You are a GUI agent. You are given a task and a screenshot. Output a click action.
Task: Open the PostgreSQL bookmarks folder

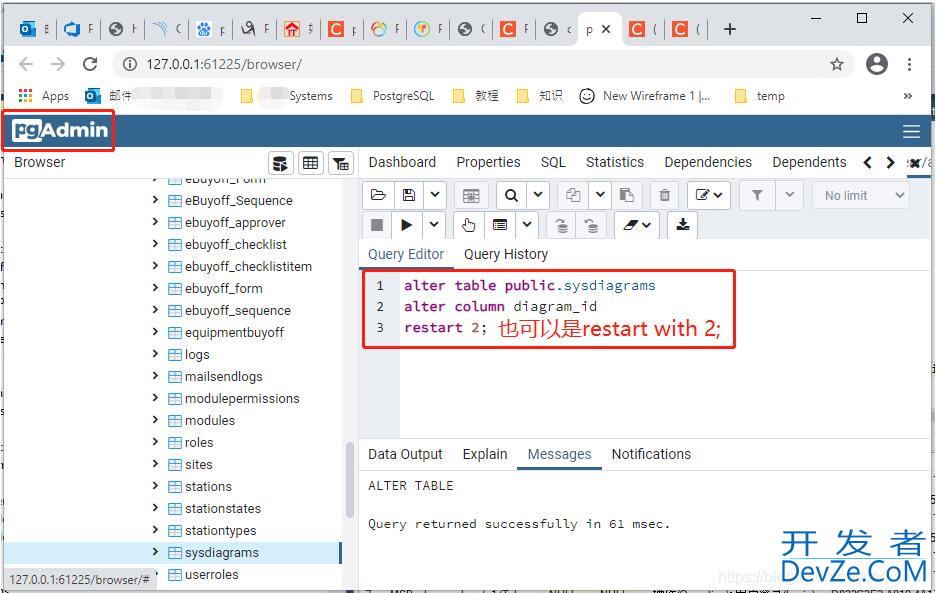pos(393,96)
